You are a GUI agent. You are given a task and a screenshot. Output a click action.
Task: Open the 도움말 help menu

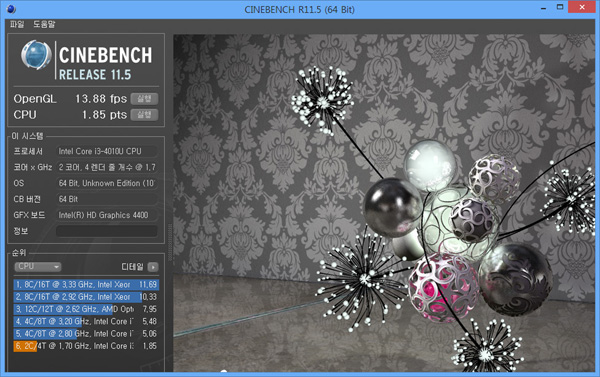pos(44,24)
